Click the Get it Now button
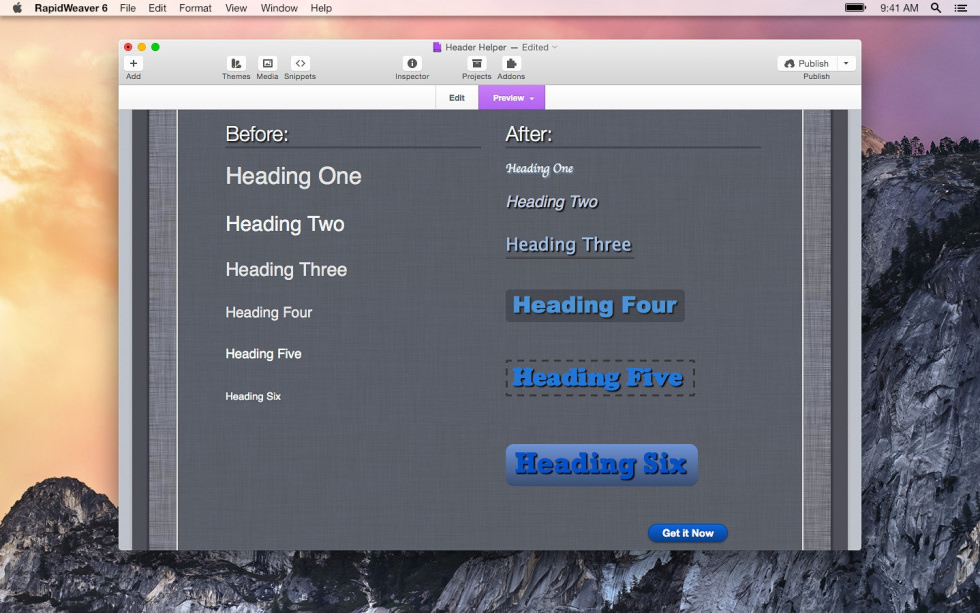Viewport: 980px width, 613px height. tap(688, 533)
